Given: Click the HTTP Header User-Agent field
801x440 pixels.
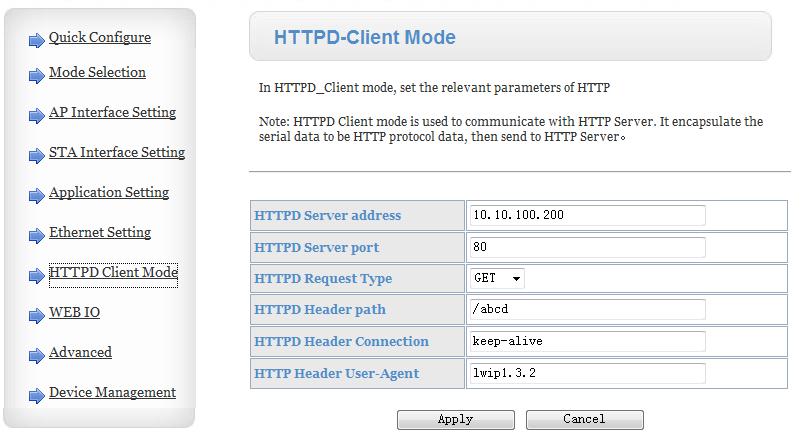Looking at the screenshot, I should tap(587, 373).
